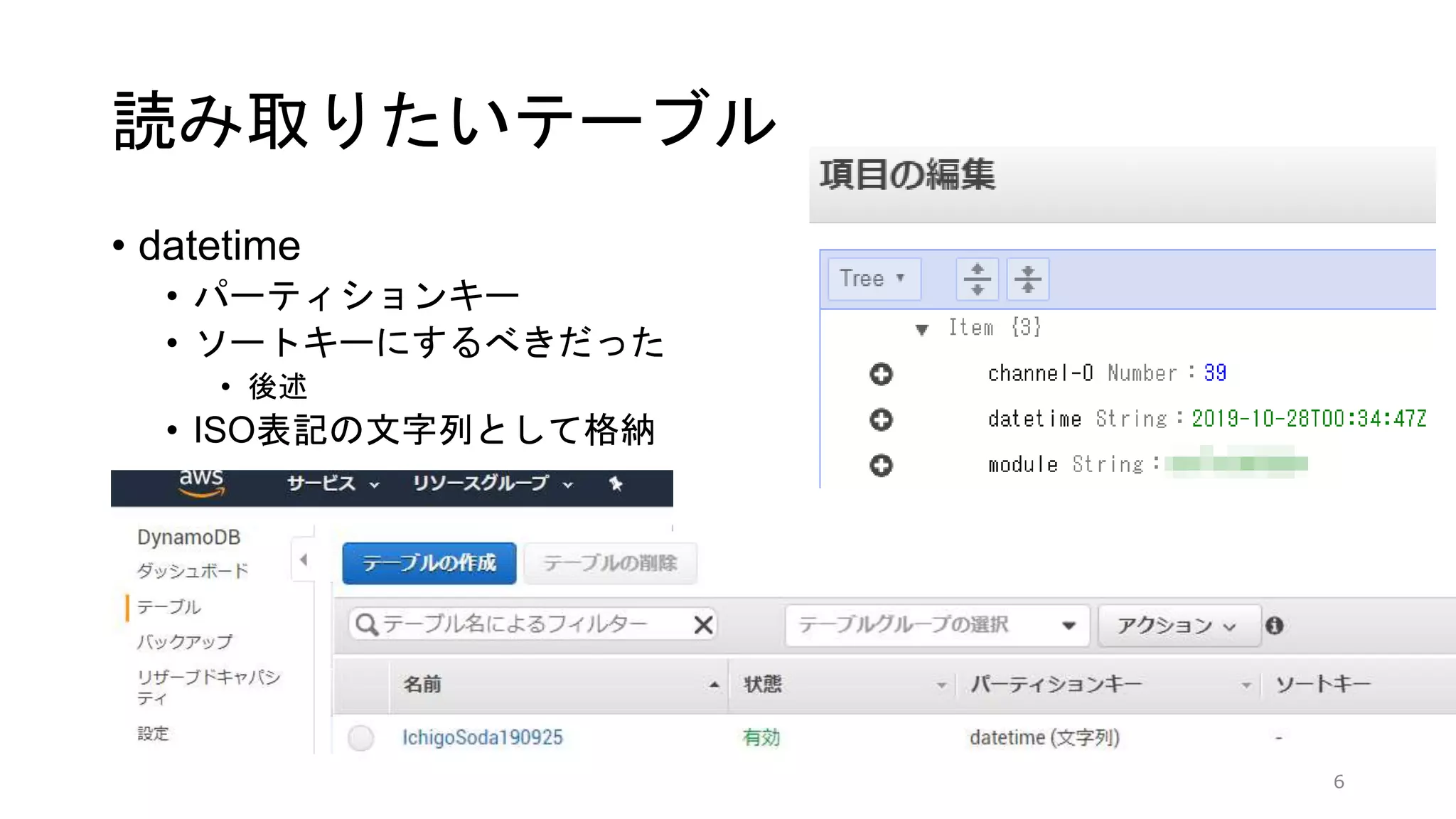
Task: Click the DynamoDB sidebar heading
Action: coord(188,537)
